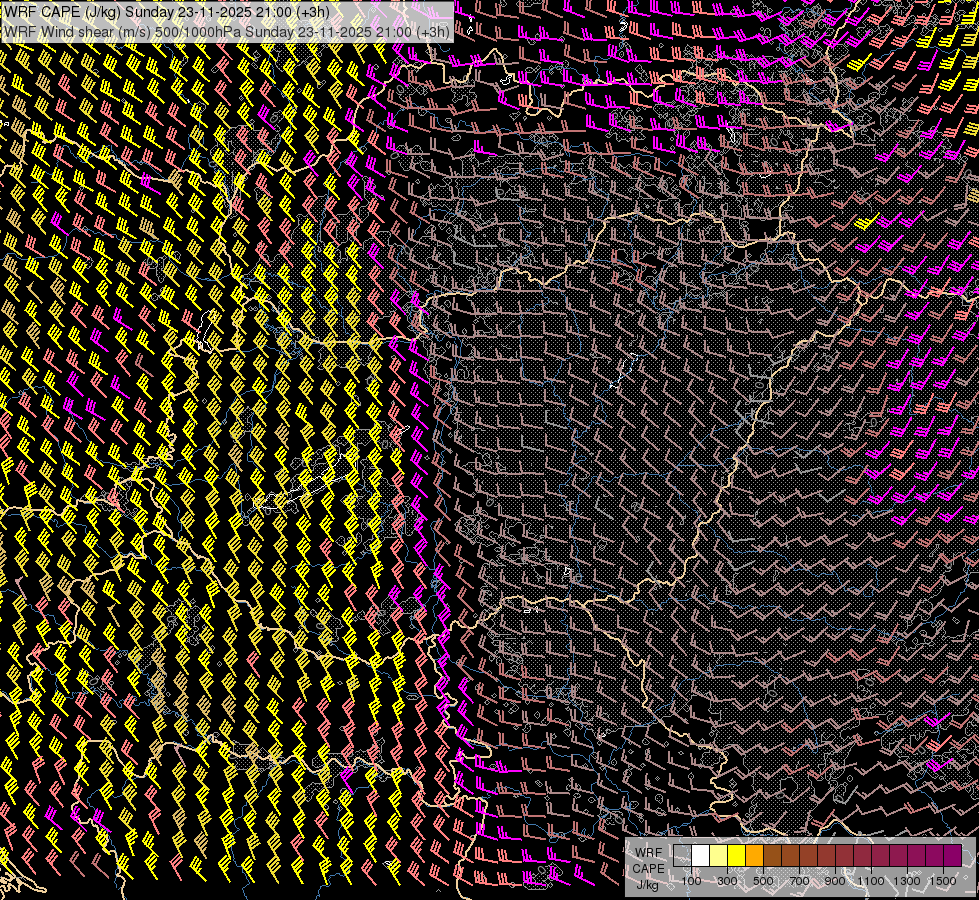The height and width of the screenshot is (900, 979).
Task: Click the 100 value on legend scale
Action: (x=691, y=881)
